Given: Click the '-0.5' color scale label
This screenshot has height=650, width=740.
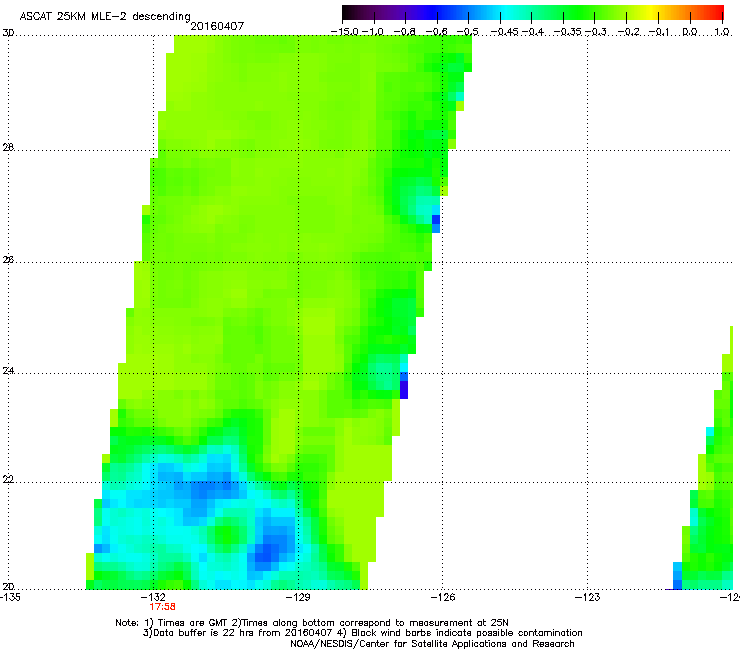Looking at the screenshot, I should pos(468,32).
